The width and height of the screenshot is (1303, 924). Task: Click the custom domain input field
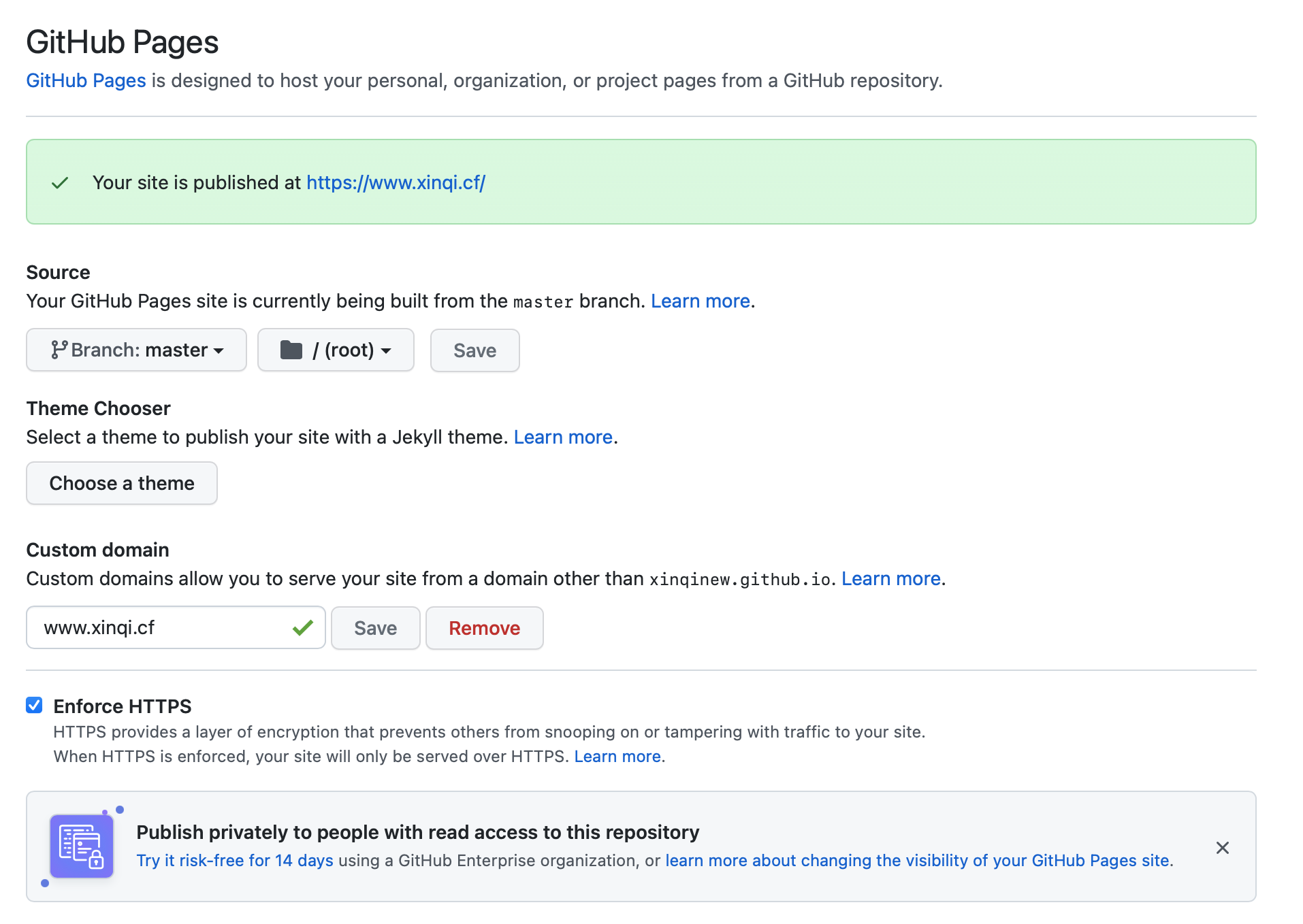[176, 627]
